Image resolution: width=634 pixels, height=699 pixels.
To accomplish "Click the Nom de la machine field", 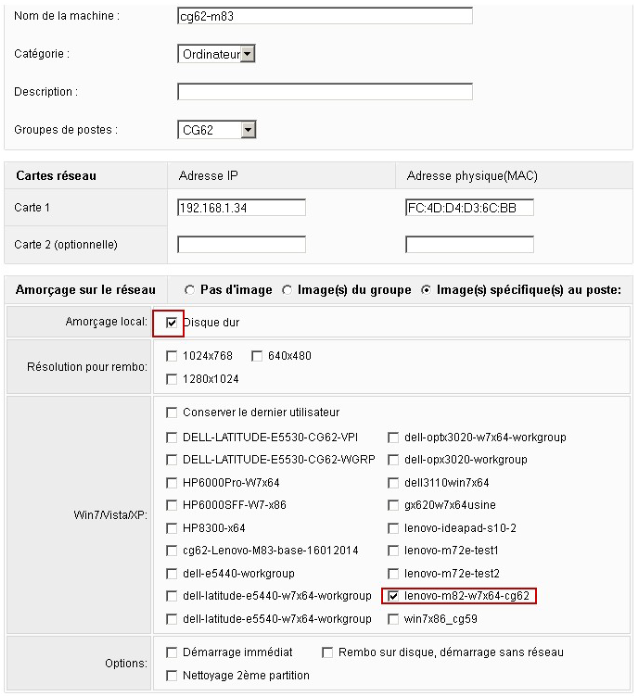I will pyautogui.click(x=324, y=16).
